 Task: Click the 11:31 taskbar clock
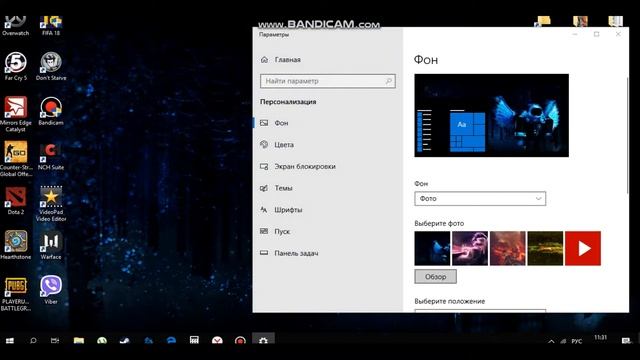click(600, 338)
